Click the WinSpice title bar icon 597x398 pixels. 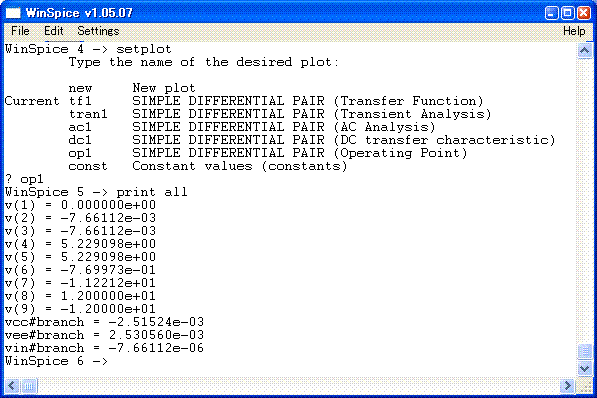point(13,13)
